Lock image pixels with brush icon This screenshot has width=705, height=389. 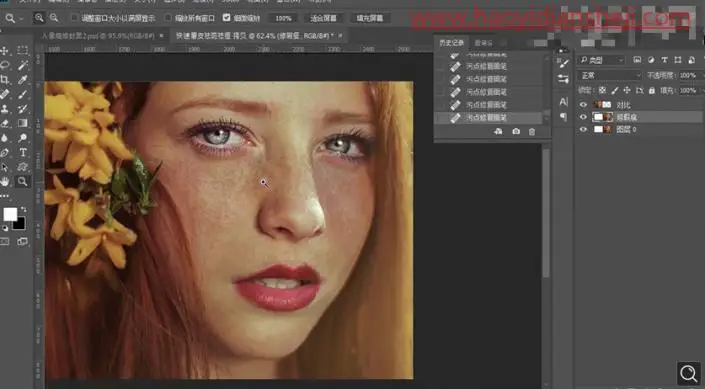click(615, 91)
